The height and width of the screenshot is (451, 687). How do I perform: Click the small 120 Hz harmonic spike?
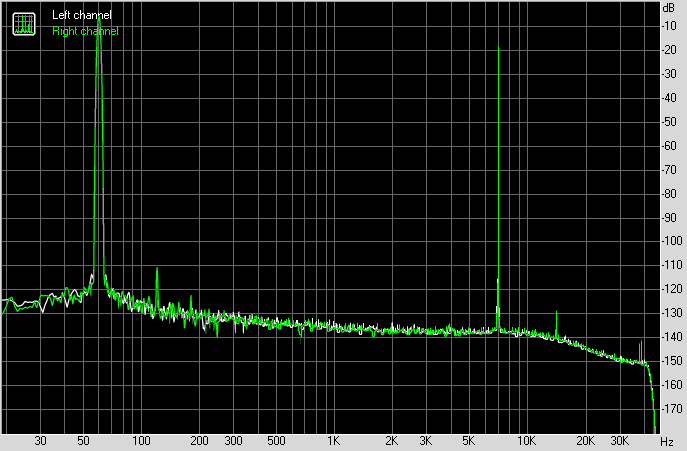(x=157, y=269)
